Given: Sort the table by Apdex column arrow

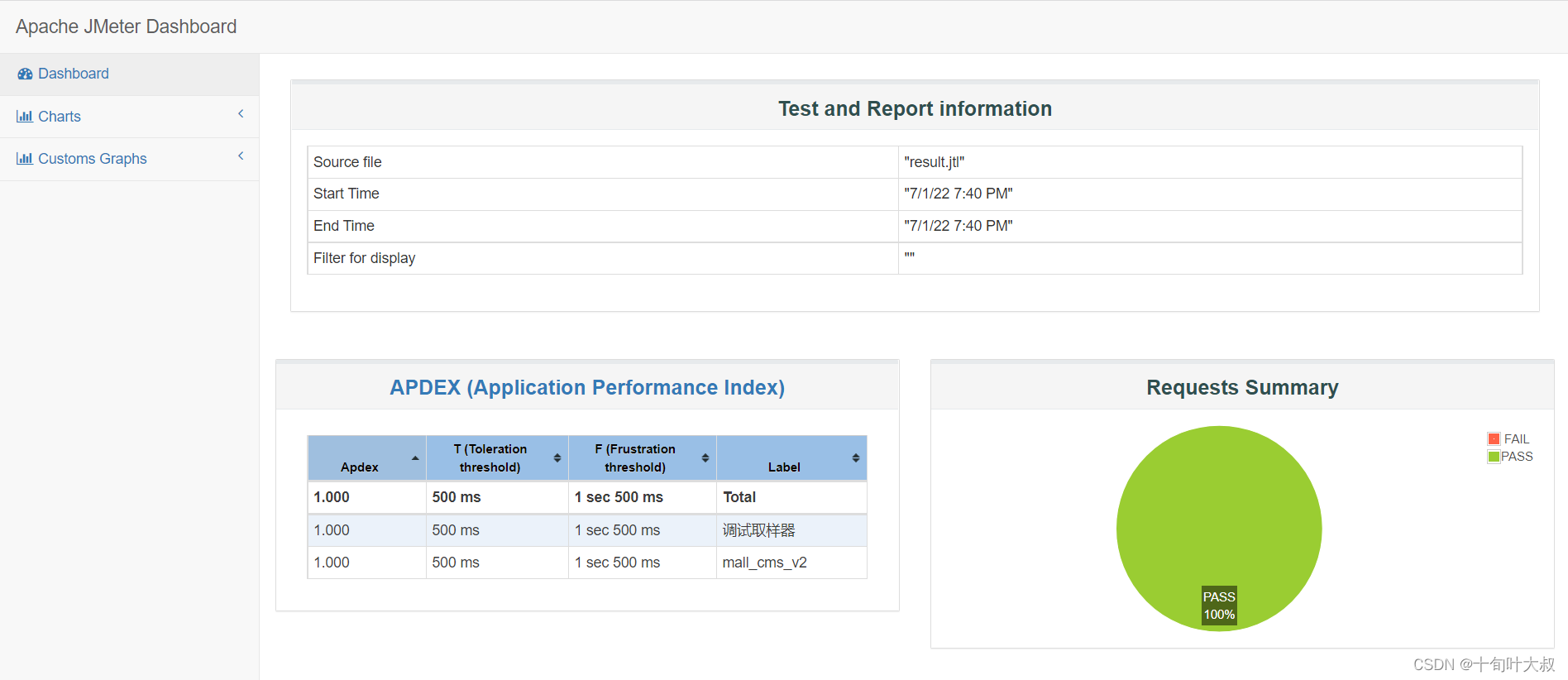Looking at the screenshot, I should (x=415, y=458).
